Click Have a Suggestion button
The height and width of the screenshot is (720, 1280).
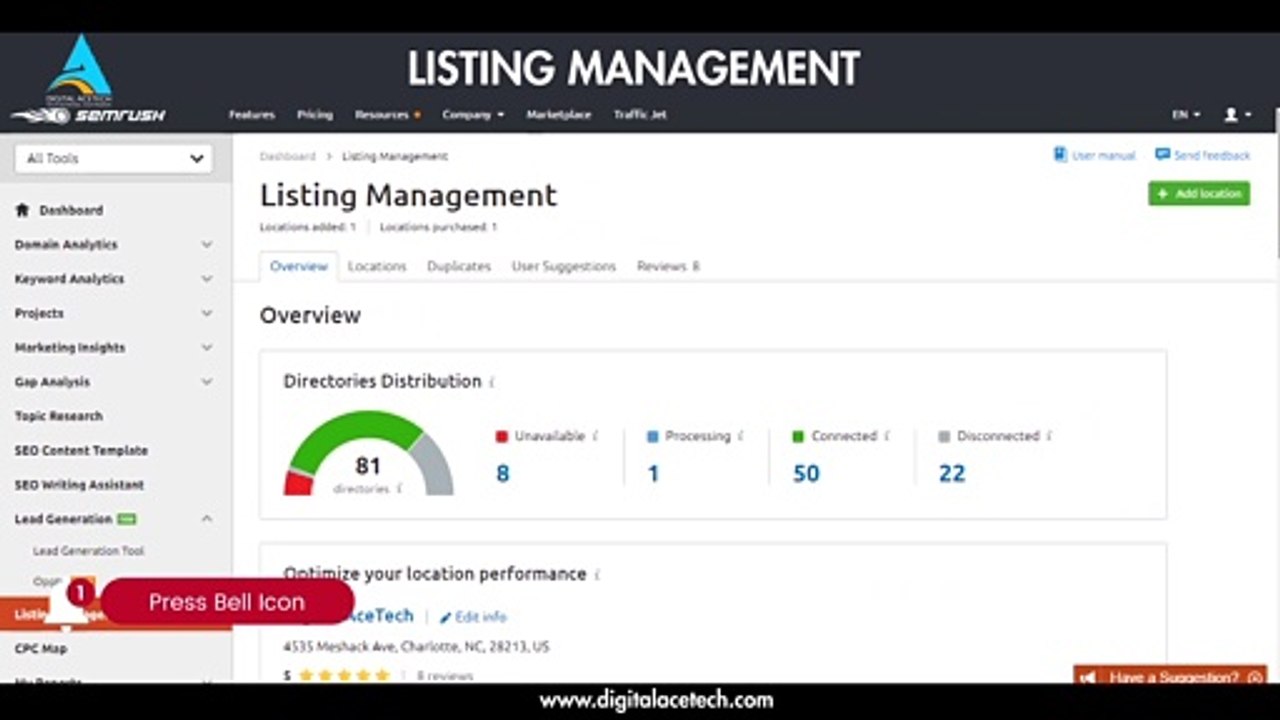pos(1170,677)
